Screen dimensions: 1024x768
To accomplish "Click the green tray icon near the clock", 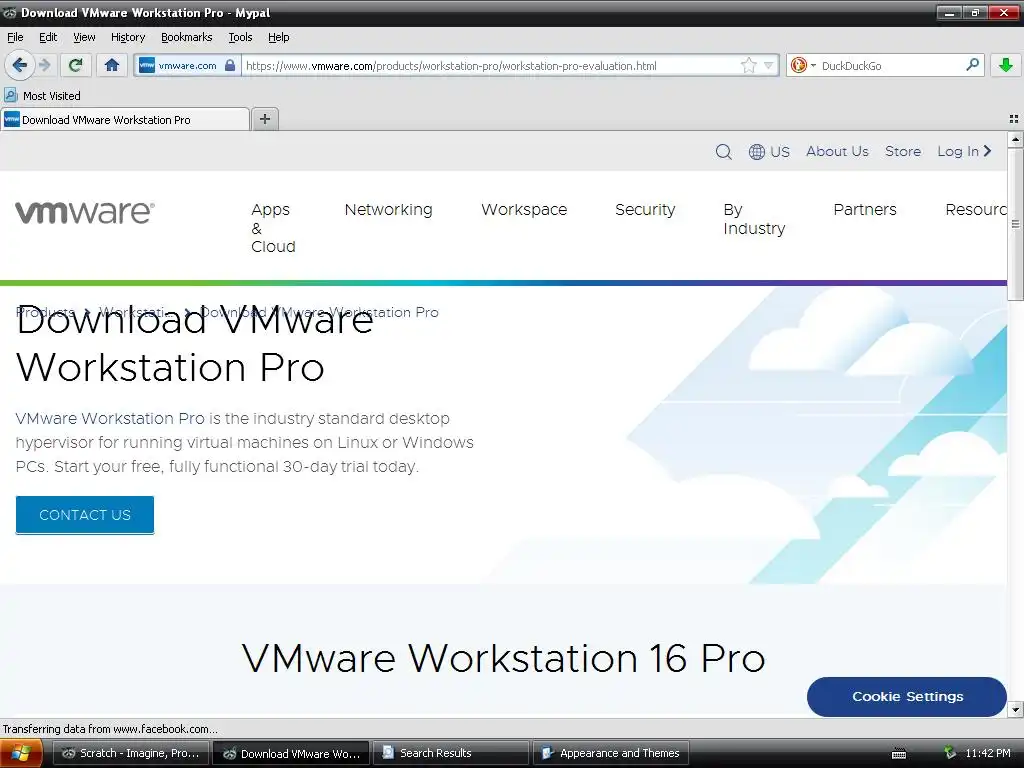I will (950, 753).
